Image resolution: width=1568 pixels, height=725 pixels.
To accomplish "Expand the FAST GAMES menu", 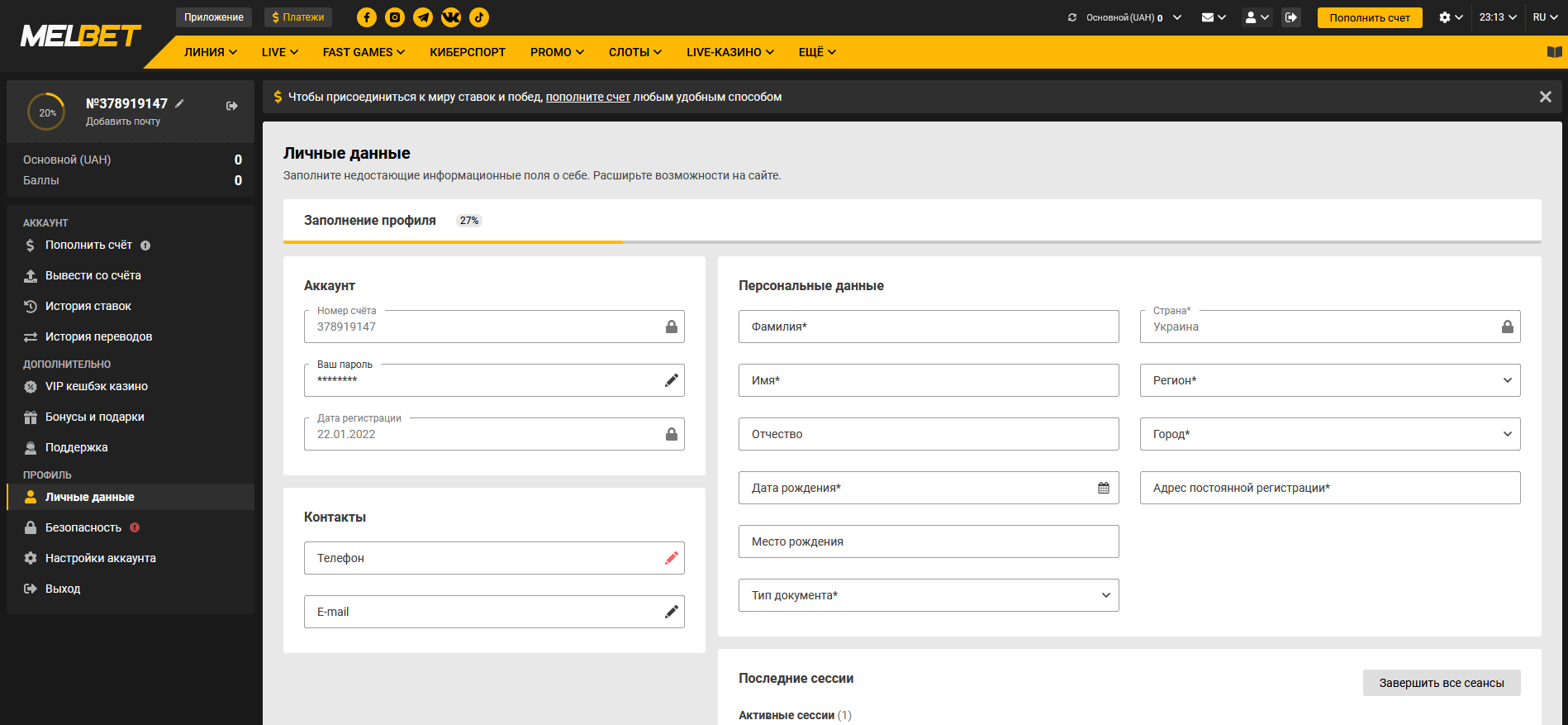I will pyautogui.click(x=364, y=52).
